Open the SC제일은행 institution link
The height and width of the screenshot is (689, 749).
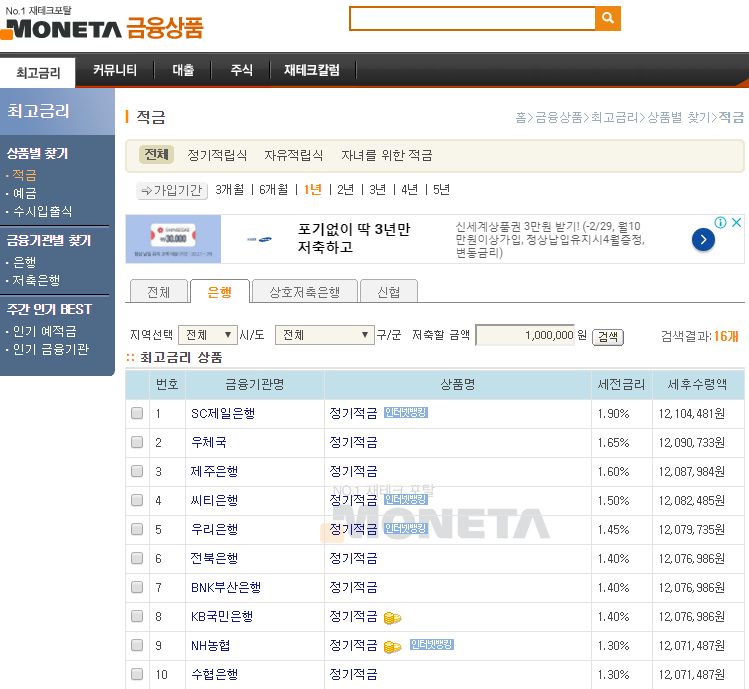(223, 413)
